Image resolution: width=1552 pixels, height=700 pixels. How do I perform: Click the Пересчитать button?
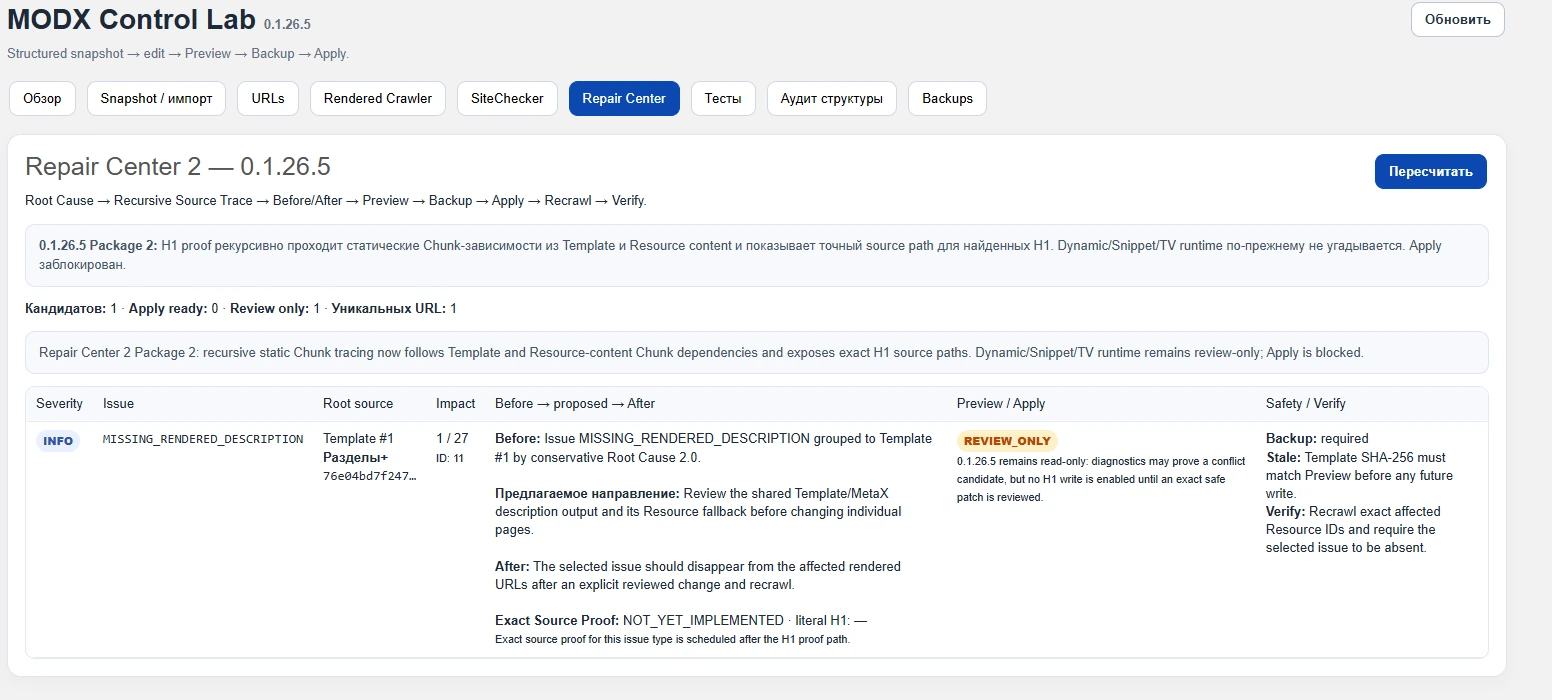click(x=1431, y=171)
